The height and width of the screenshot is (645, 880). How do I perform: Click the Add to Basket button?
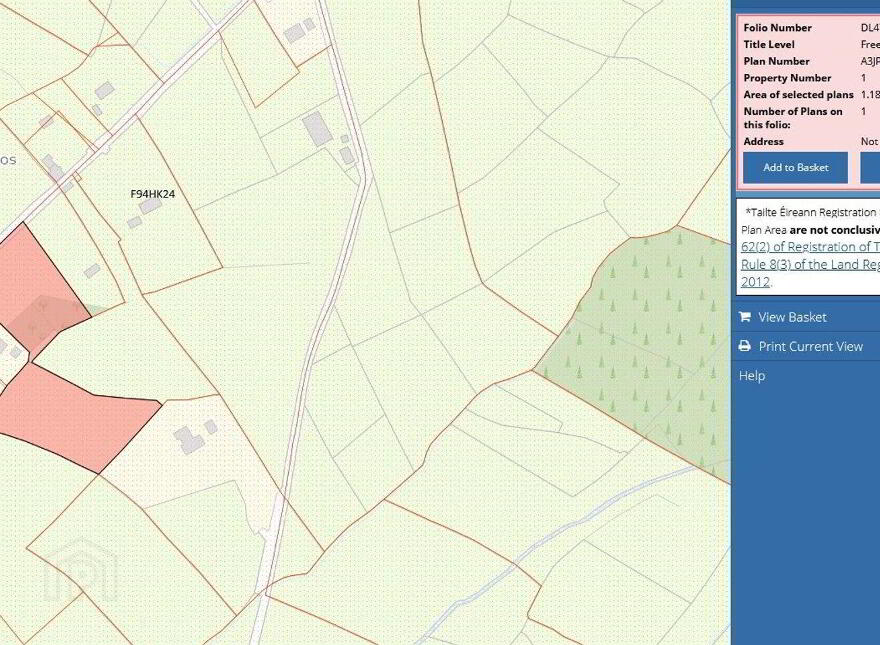(x=795, y=167)
